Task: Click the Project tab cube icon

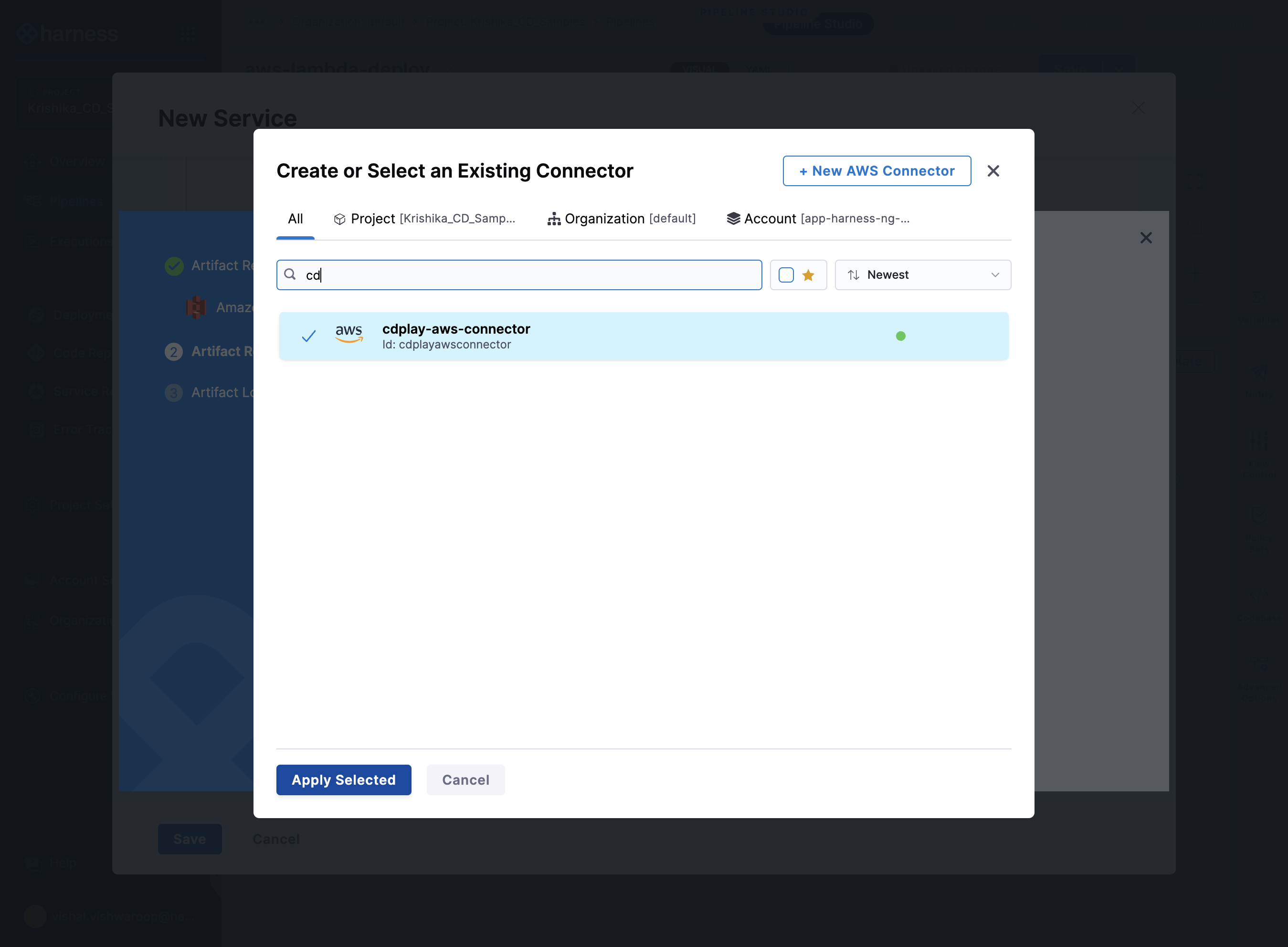Action: point(339,219)
